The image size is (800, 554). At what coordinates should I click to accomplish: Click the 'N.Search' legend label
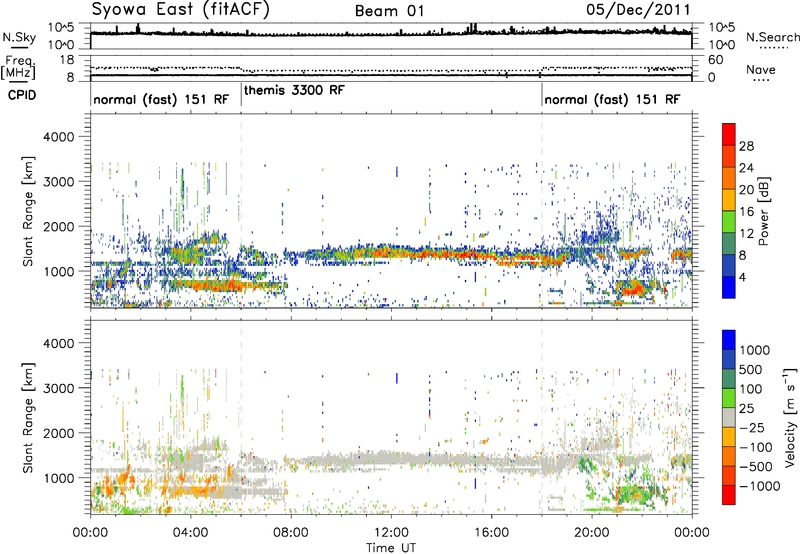(773, 37)
